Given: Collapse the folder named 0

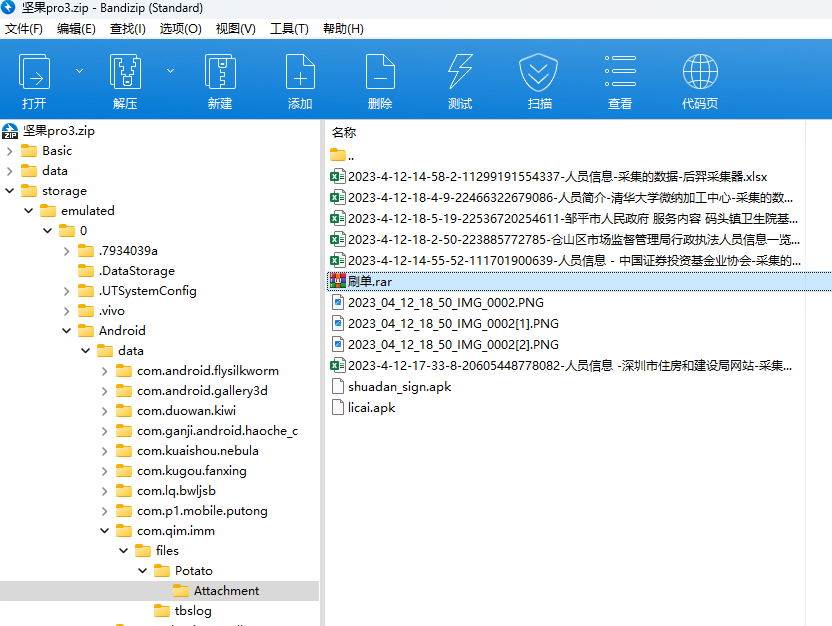Looking at the screenshot, I should [x=48, y=231].
